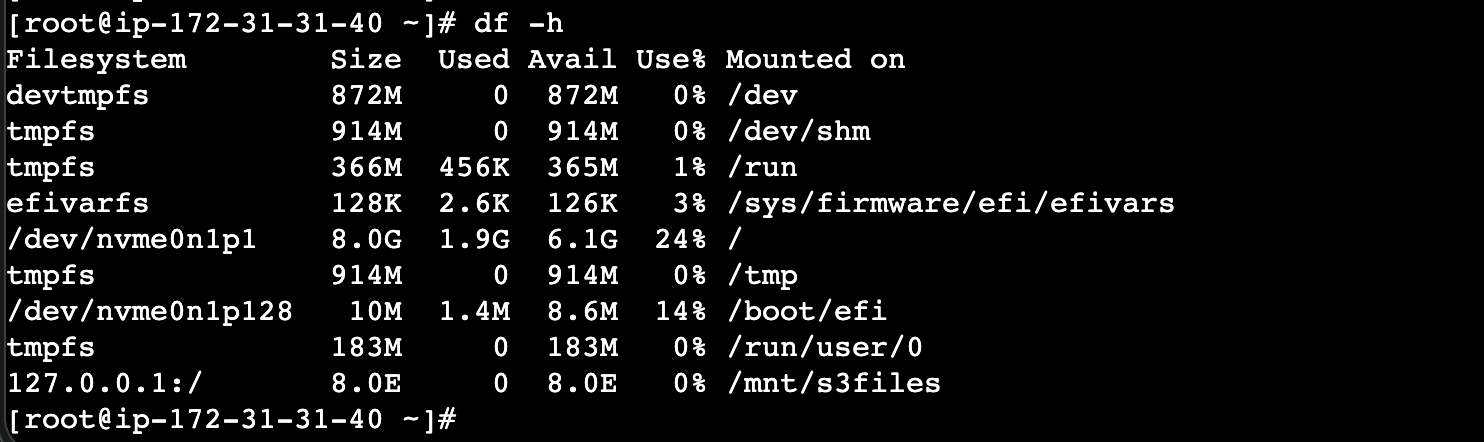Click the '/sys/firmware/efi/efivars' mount path
Viewport: 1484px width, 442px height.
[x=949, y=204]
